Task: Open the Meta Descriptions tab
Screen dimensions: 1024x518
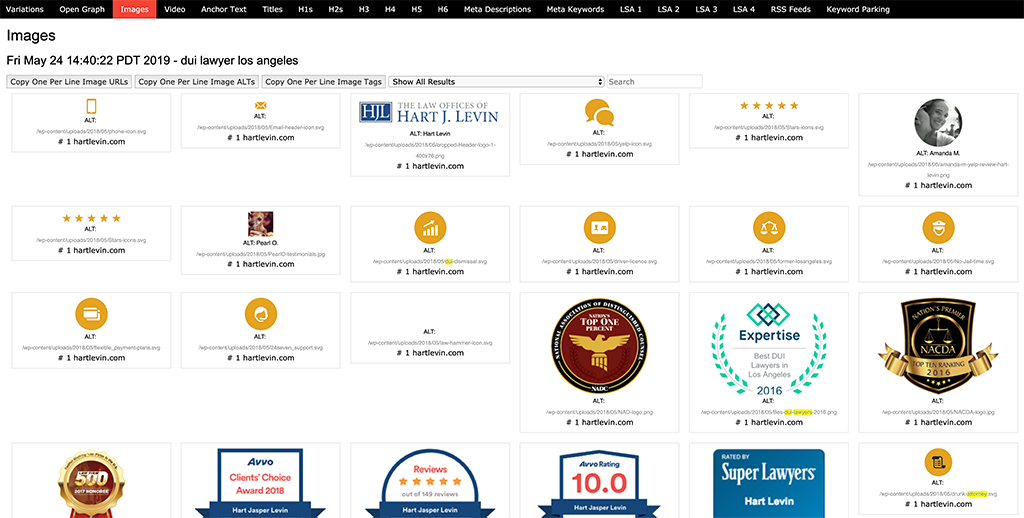Action: (497, 9)
